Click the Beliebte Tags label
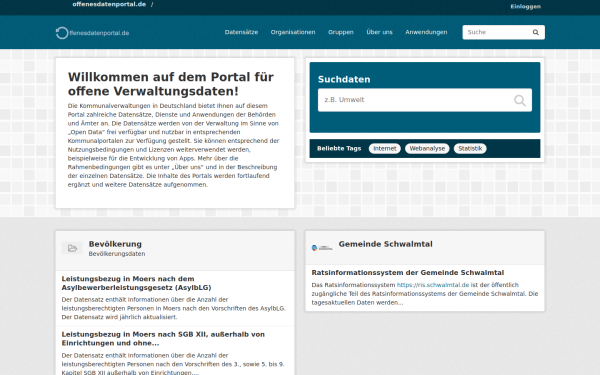The height and width of the screenshot is (375, 600). (339, 148)
